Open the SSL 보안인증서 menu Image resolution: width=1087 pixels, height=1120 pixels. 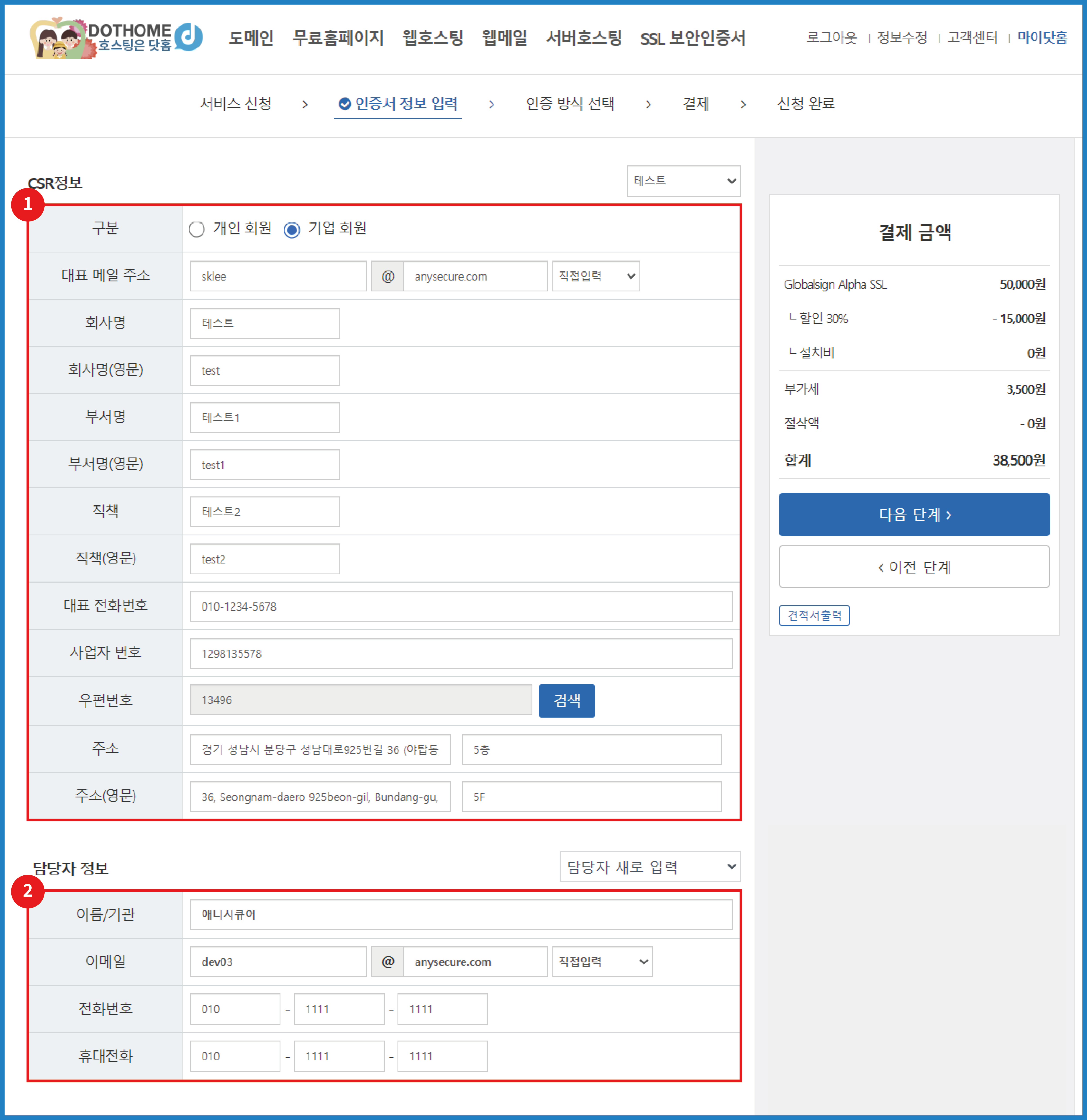point(692,38)
